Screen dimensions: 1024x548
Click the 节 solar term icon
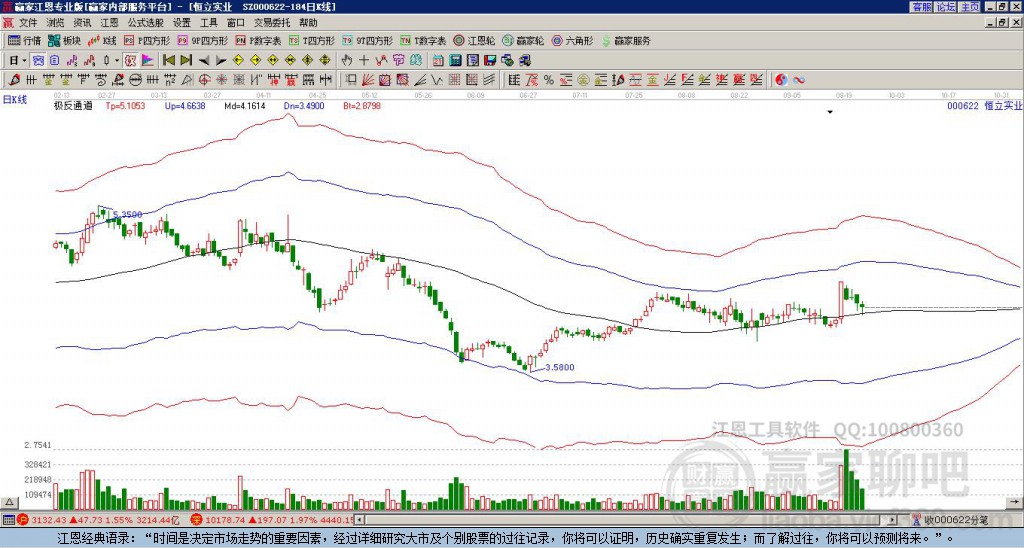pyautogui.click(x=398, y=60)
